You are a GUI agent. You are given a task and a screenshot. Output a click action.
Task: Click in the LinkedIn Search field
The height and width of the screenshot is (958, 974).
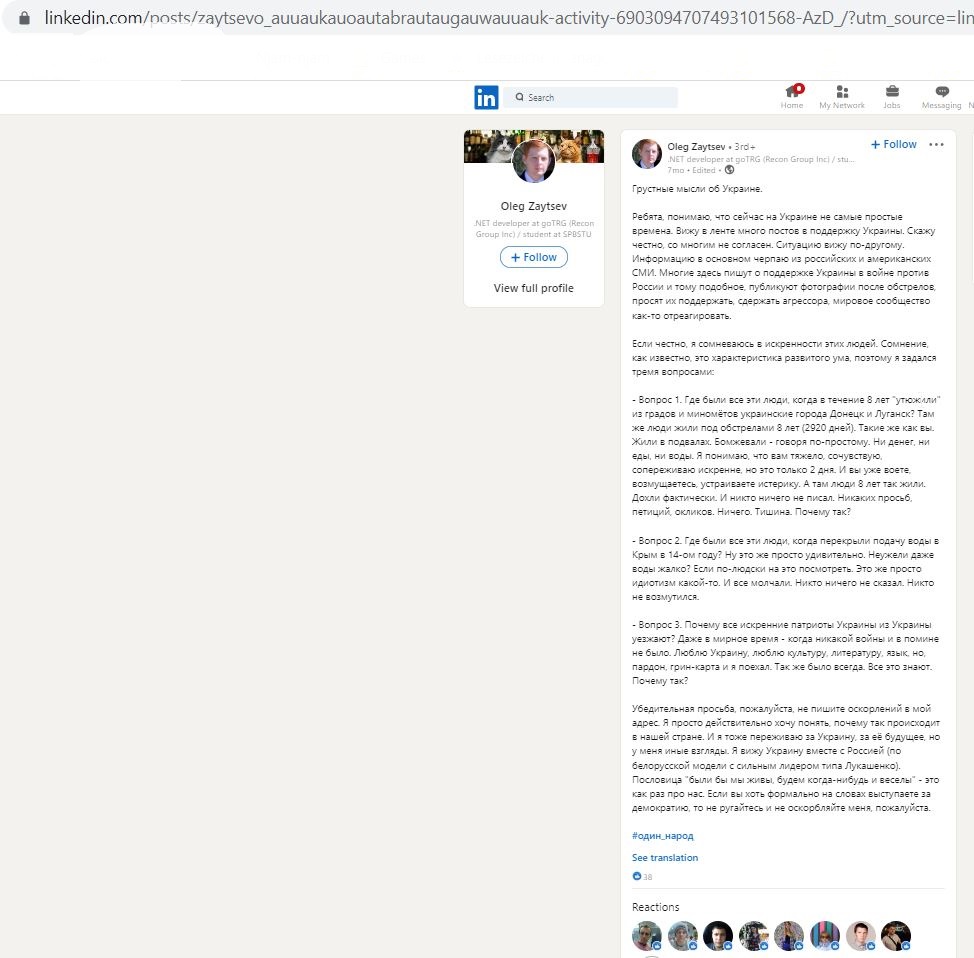[590, 98]
